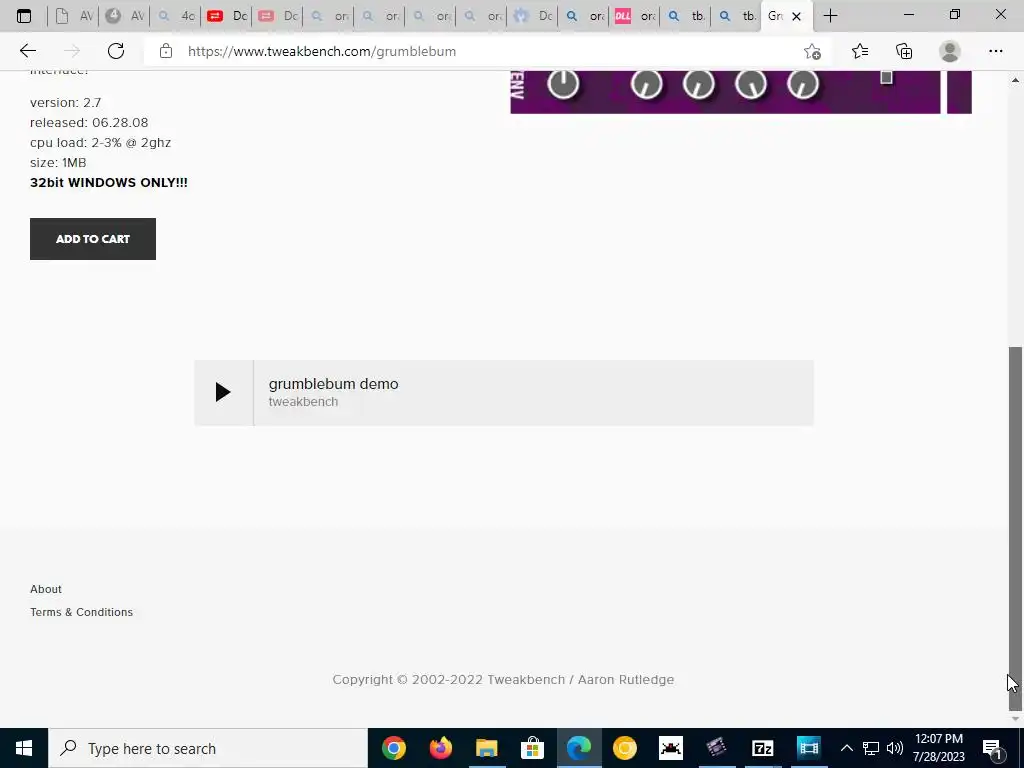Play the grumblebum demo audio
1024x768 pixels.
click(223, 392)
